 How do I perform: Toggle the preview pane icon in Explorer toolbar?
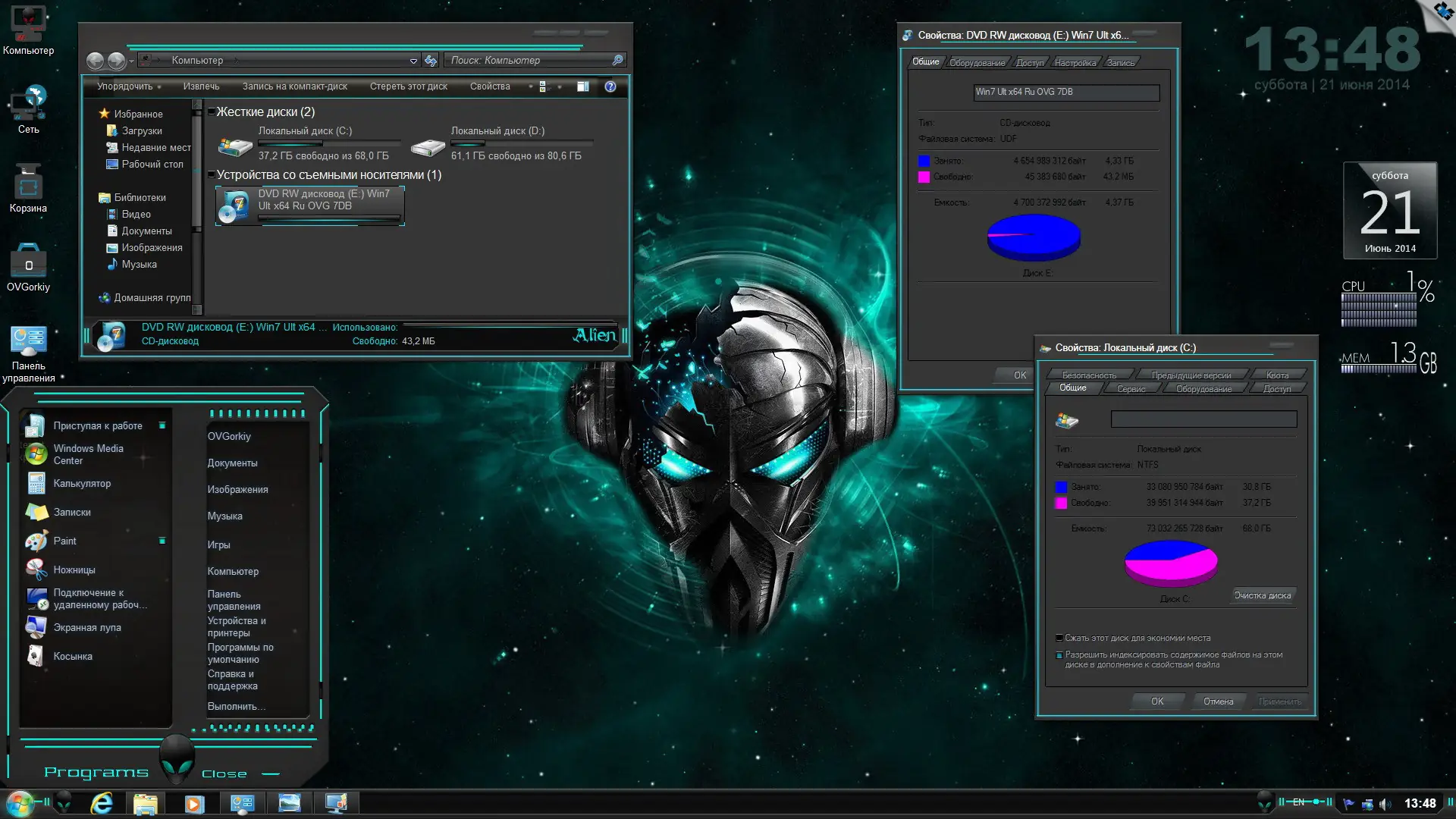tap(582, 86)
